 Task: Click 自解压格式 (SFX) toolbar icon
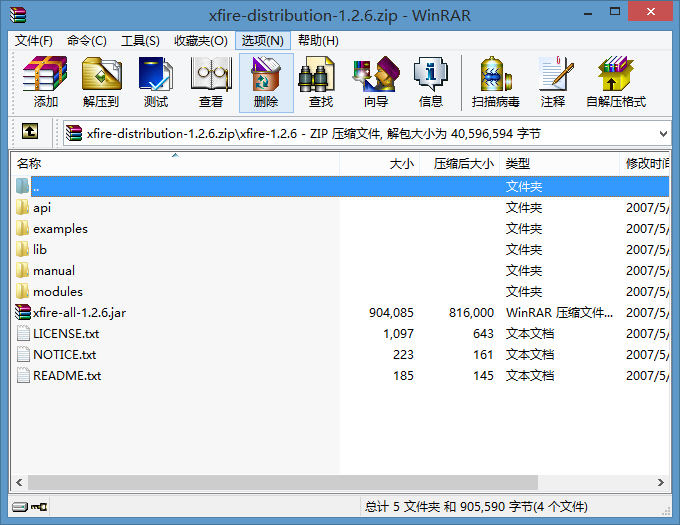[x=616, y=82]
